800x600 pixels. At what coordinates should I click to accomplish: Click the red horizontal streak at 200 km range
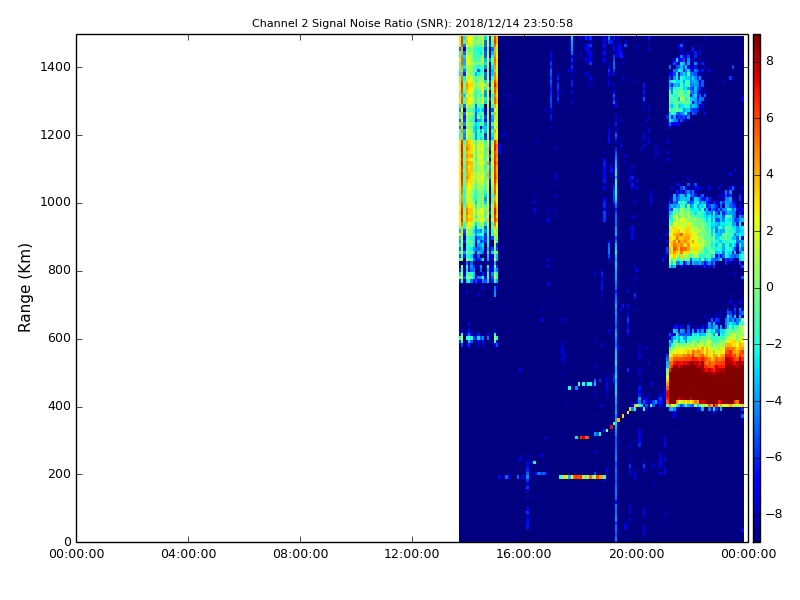[582, 477]
